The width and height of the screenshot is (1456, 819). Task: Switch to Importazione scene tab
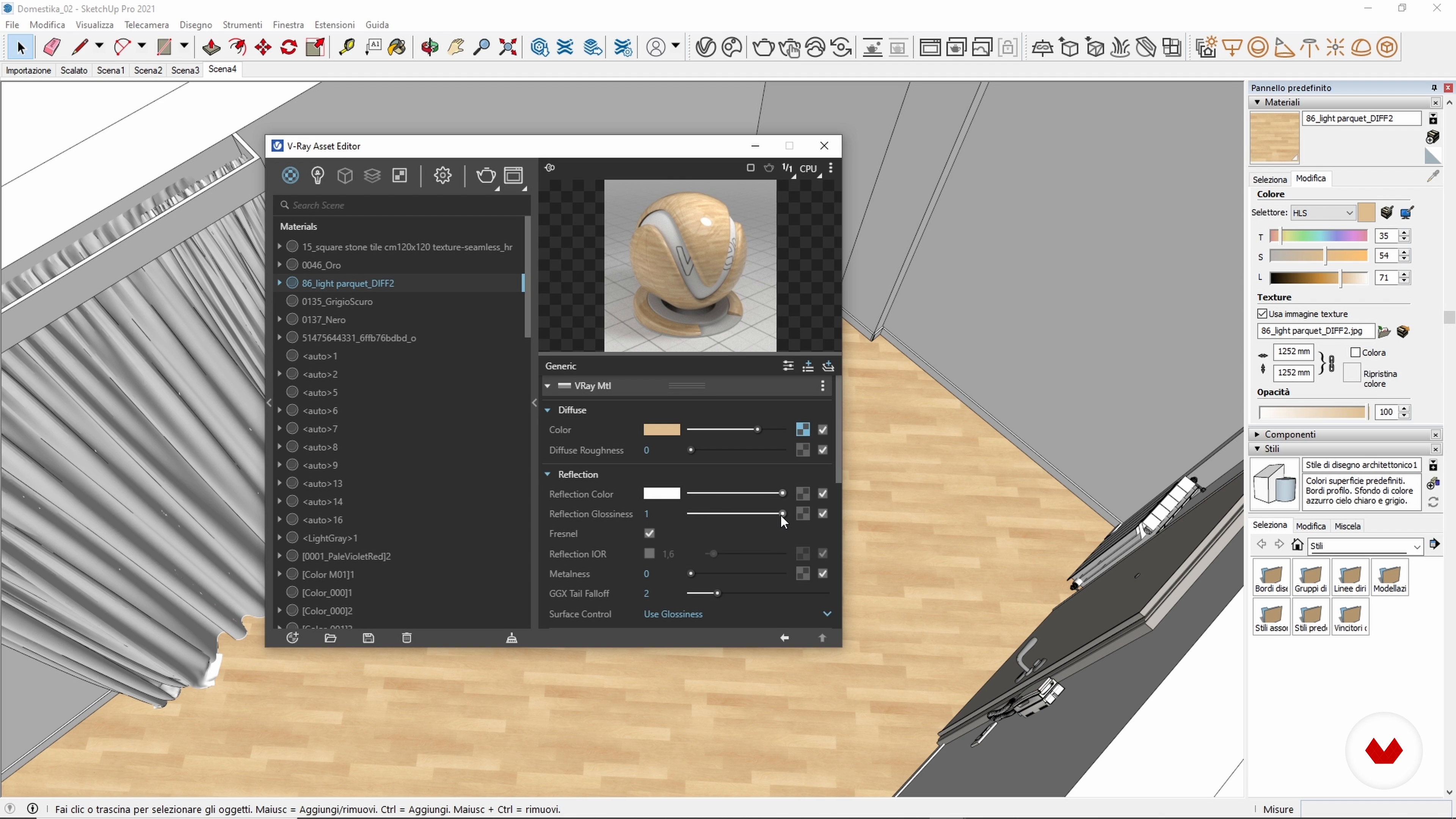(x=28, y=70)
